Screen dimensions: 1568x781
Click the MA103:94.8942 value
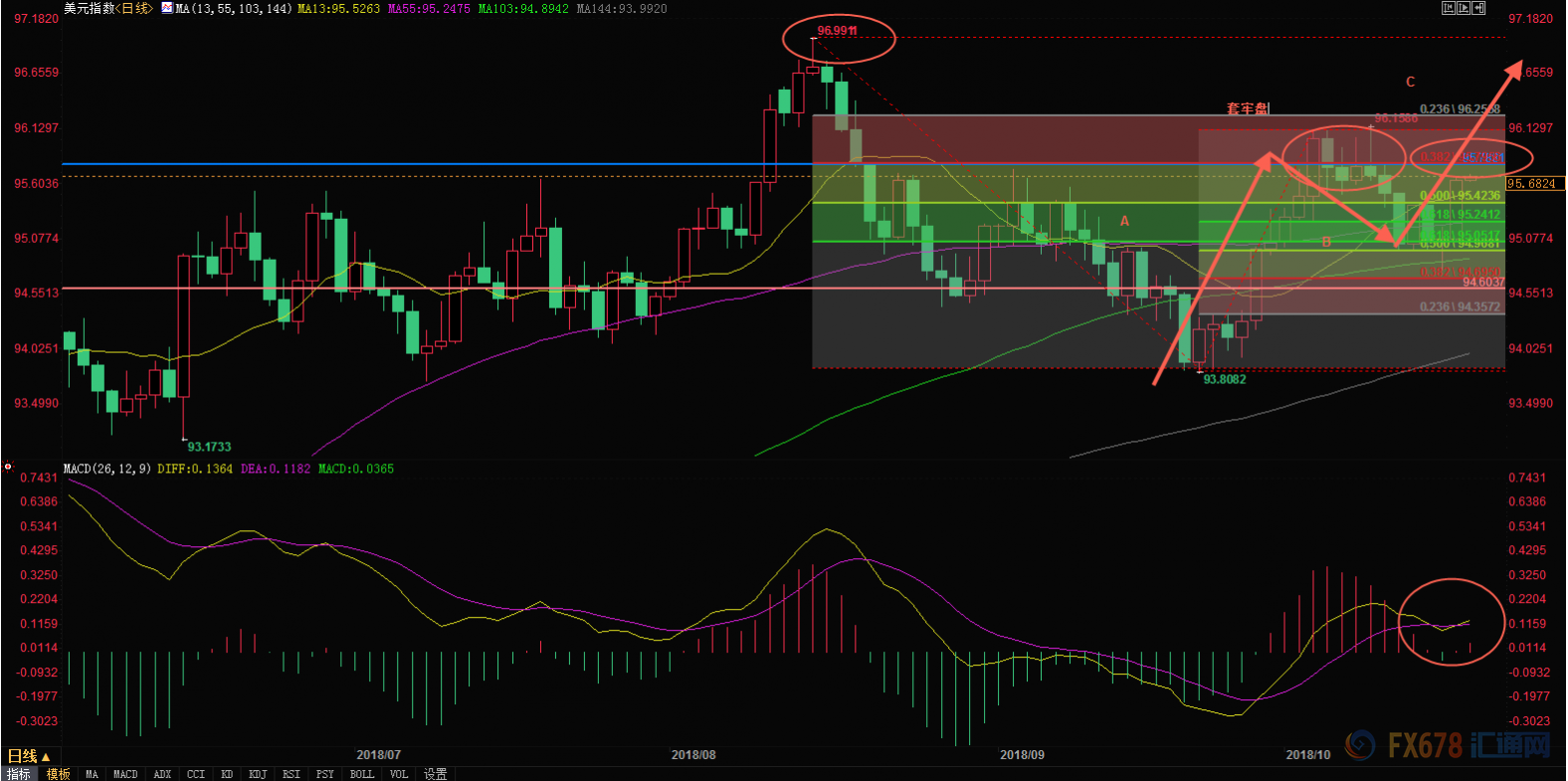point(523,8)
